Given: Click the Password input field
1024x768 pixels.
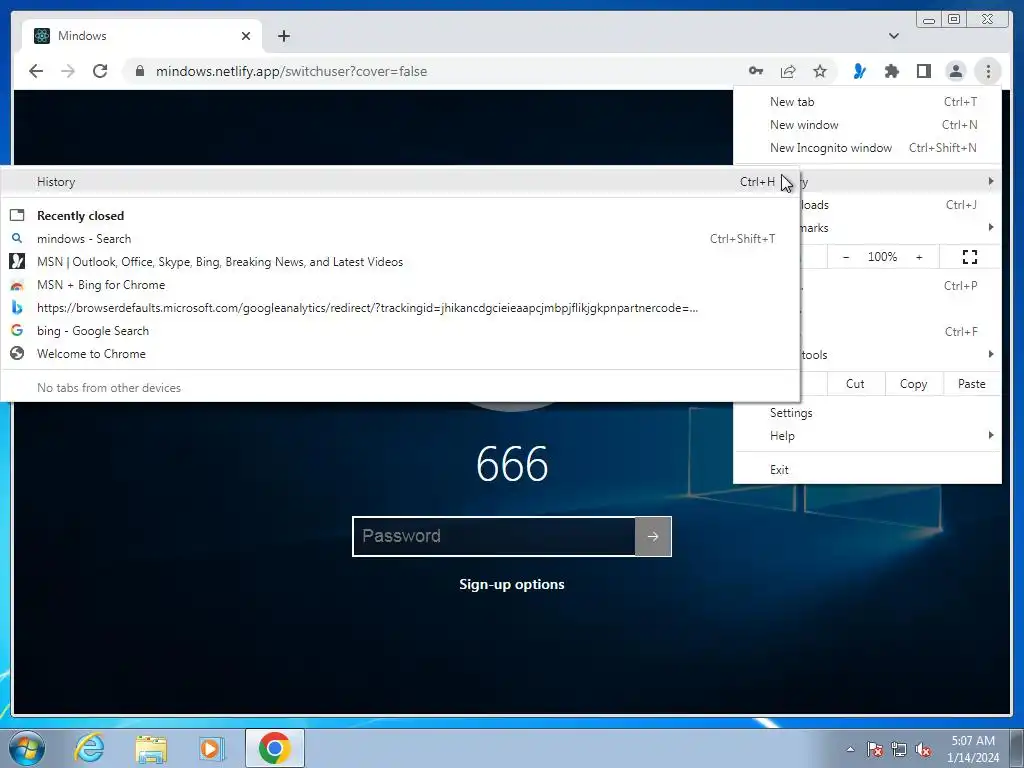Looking at the screenshot, I should click(494, 536).
